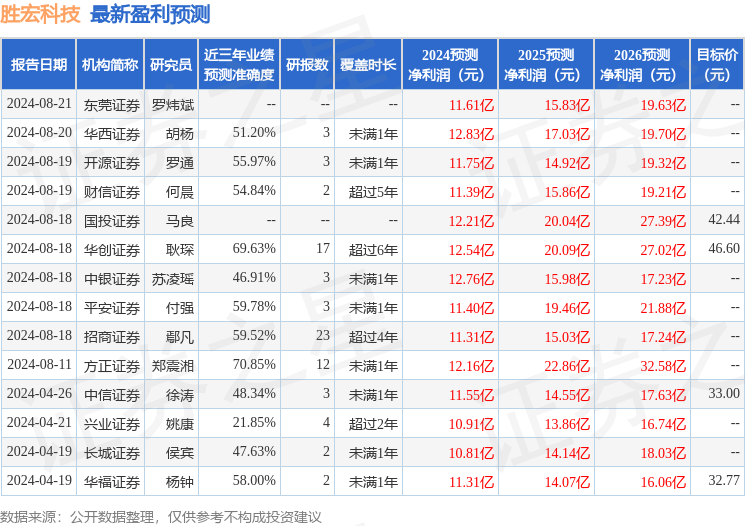The width and height of the screenshot is (745, 526).
Task: Click researcher name 胡杨
Action: [x=180, y=134]
